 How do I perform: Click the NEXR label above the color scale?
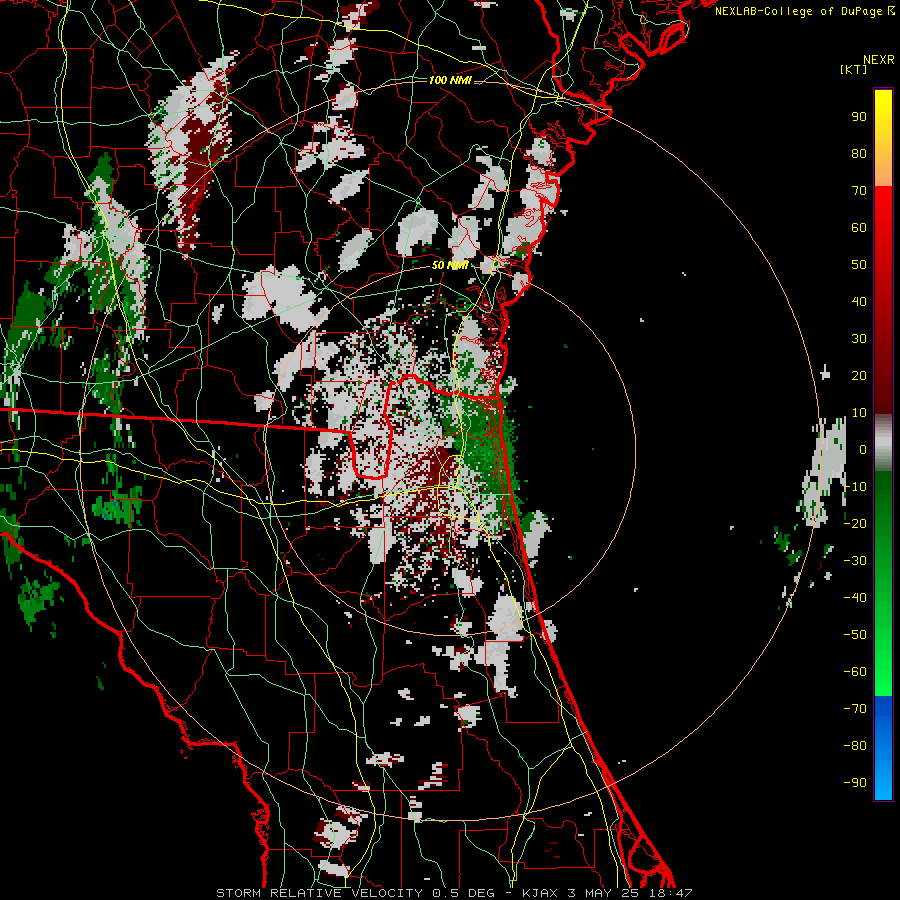click(x=879, y=60)
